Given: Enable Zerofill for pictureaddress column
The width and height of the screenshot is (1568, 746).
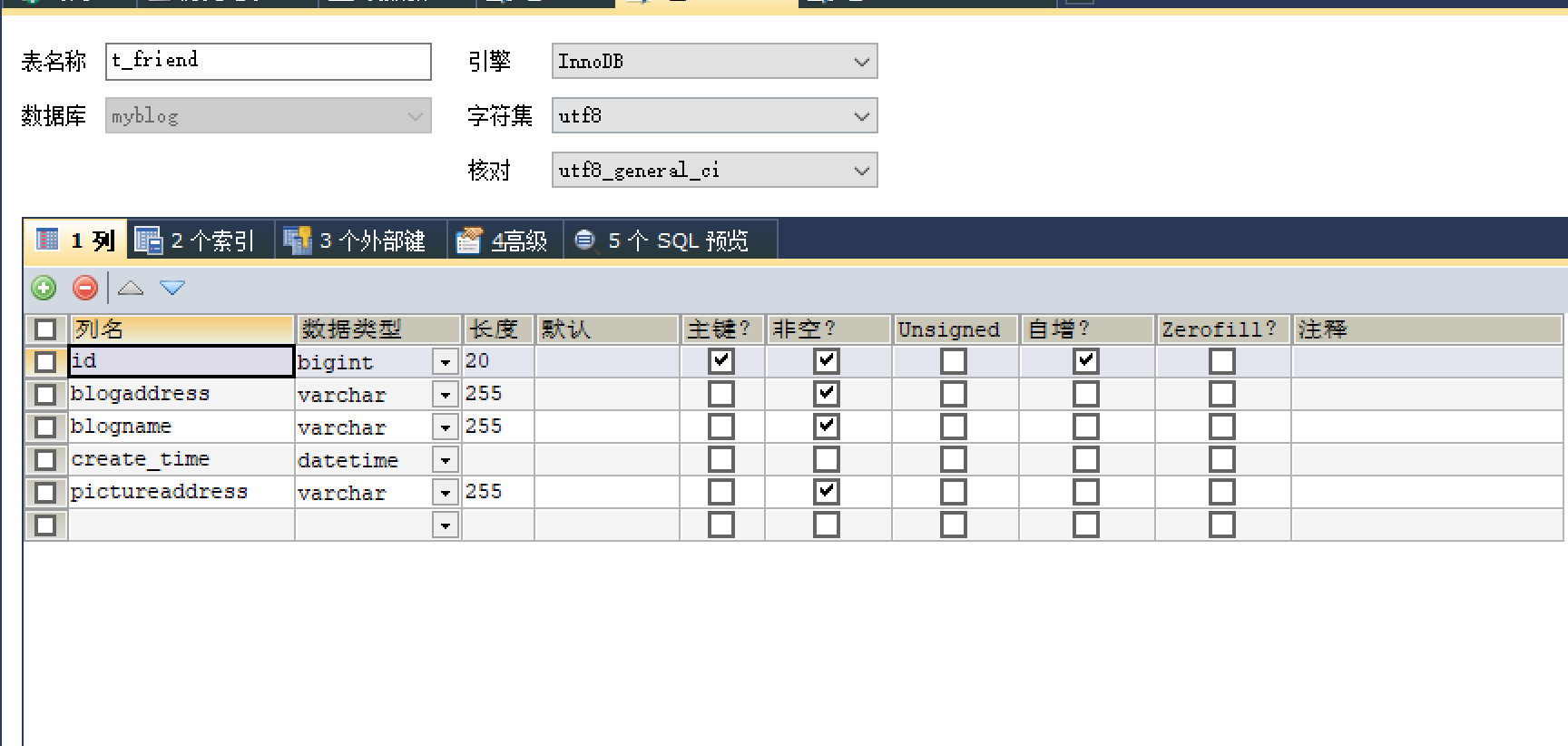Looking at the screenshot, I should (1222, 492).
